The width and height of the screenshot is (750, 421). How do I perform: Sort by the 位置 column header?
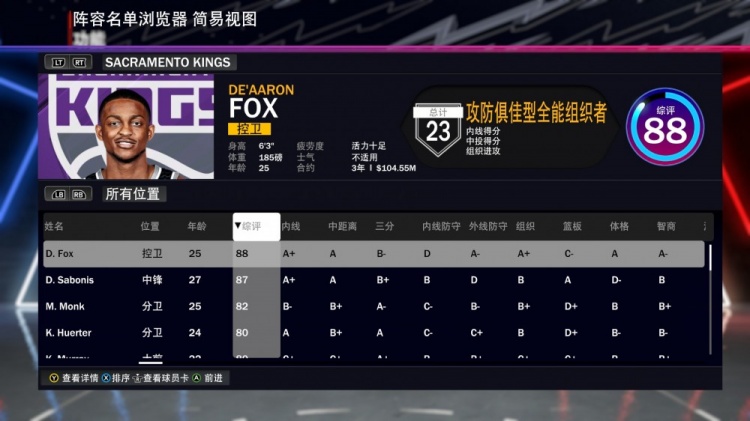point(150,226)
